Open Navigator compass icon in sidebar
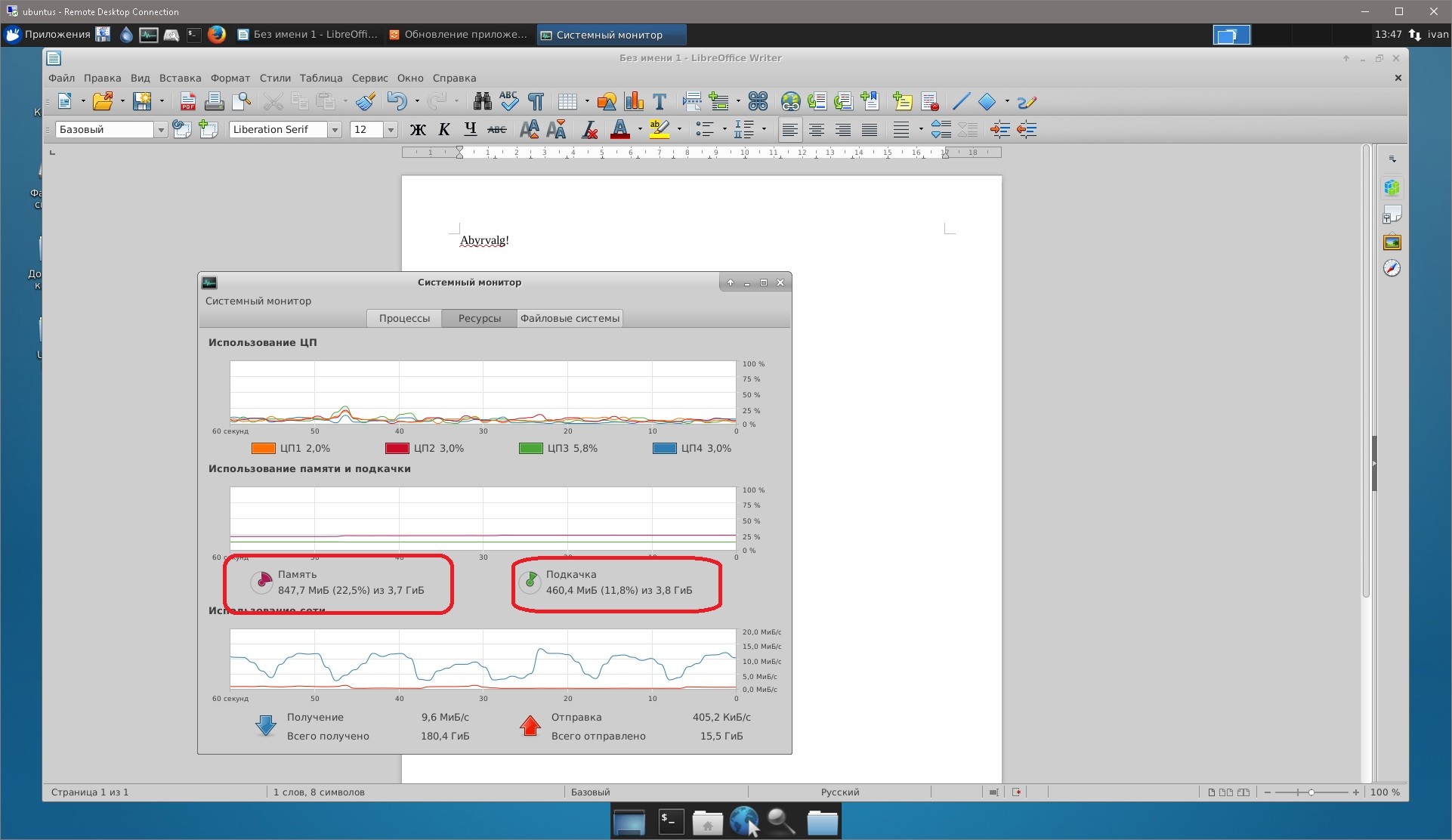 1392,268
